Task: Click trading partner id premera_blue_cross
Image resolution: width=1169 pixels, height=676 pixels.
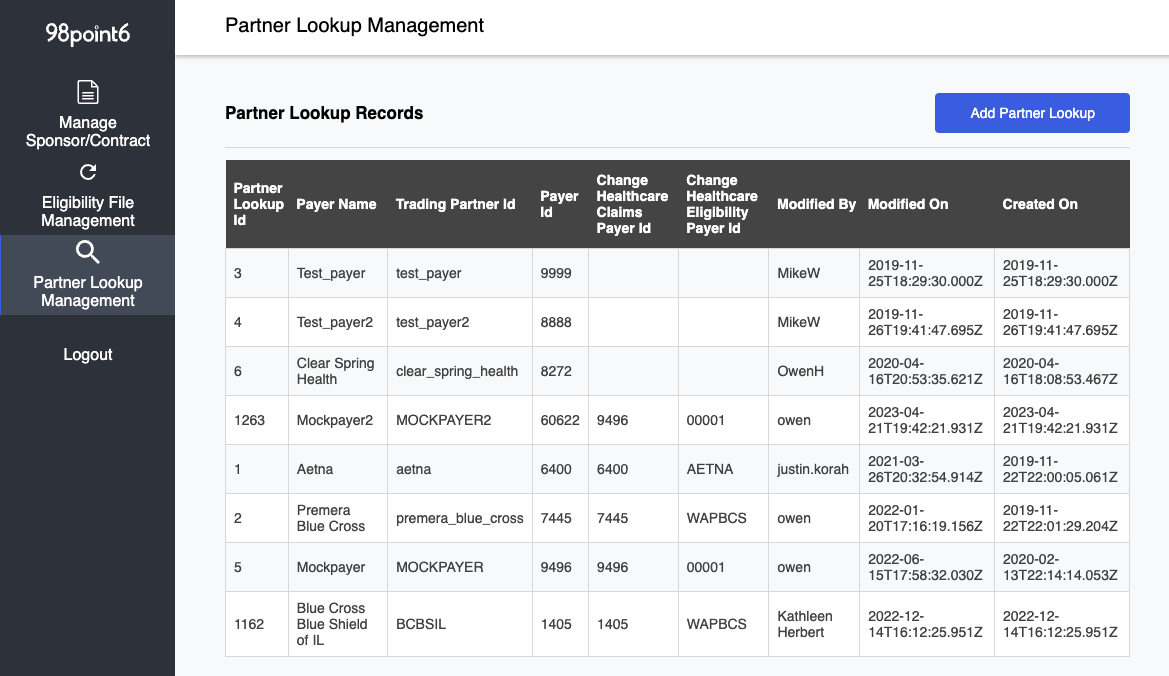Action: [x=459, y=518]
